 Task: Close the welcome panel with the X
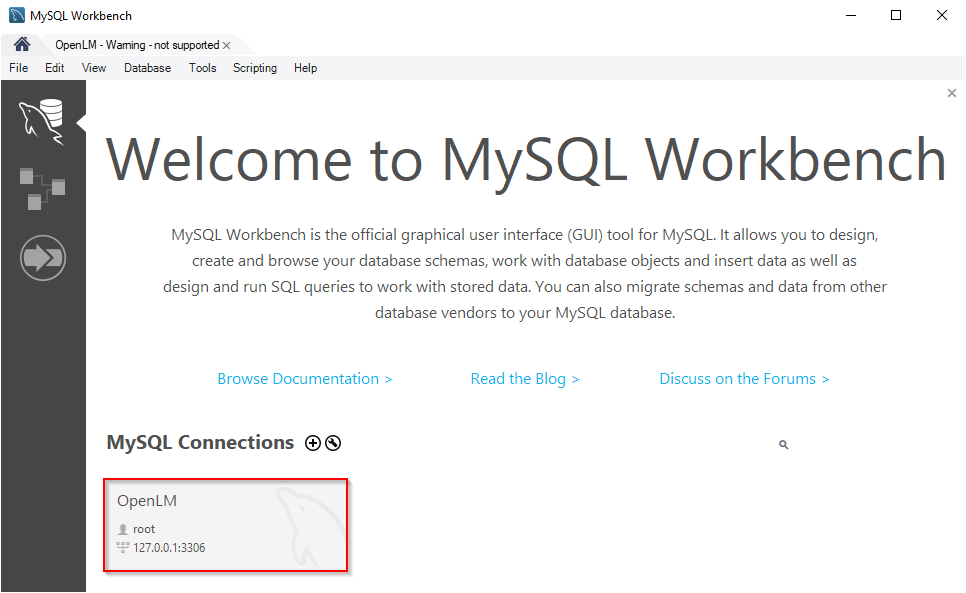951,93
